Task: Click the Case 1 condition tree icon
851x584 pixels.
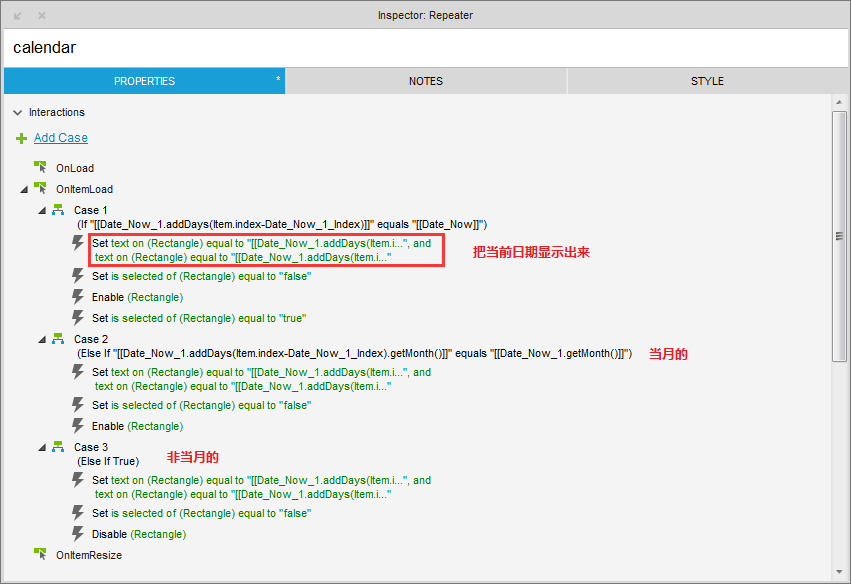Action: (58, 210)
